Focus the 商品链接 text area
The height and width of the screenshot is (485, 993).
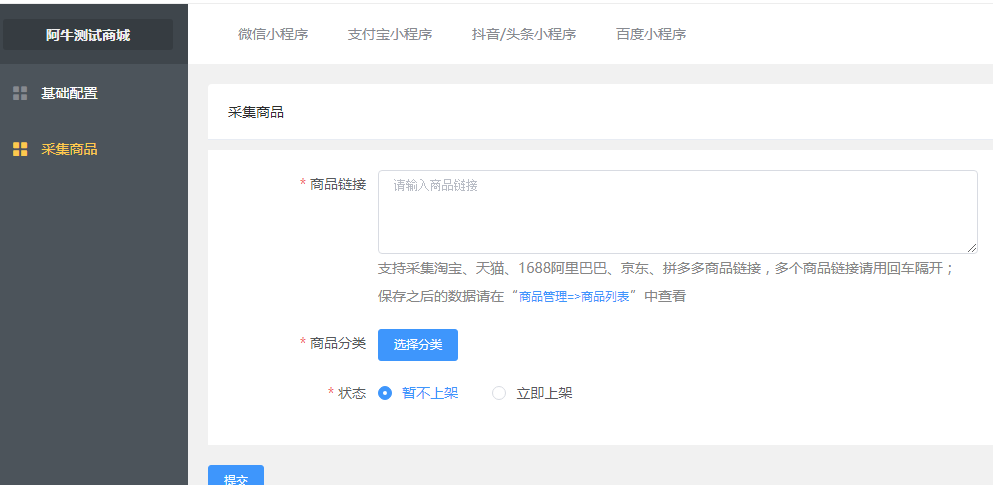point(677,211)
